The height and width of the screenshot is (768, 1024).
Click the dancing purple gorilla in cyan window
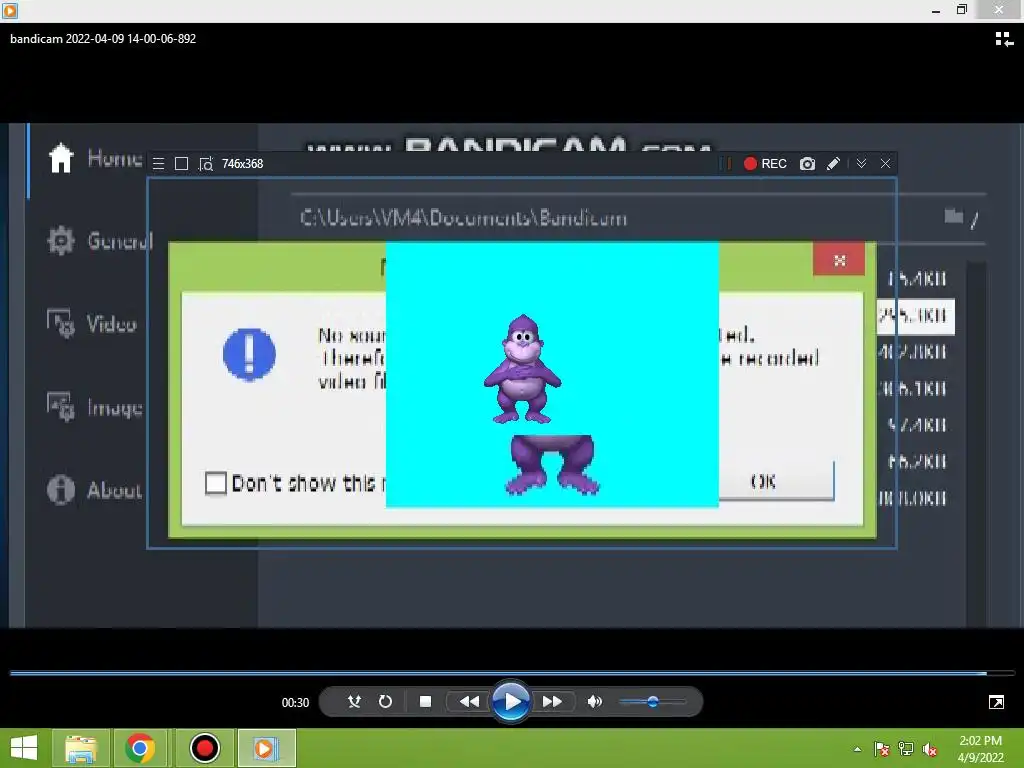tap(522, 369)
